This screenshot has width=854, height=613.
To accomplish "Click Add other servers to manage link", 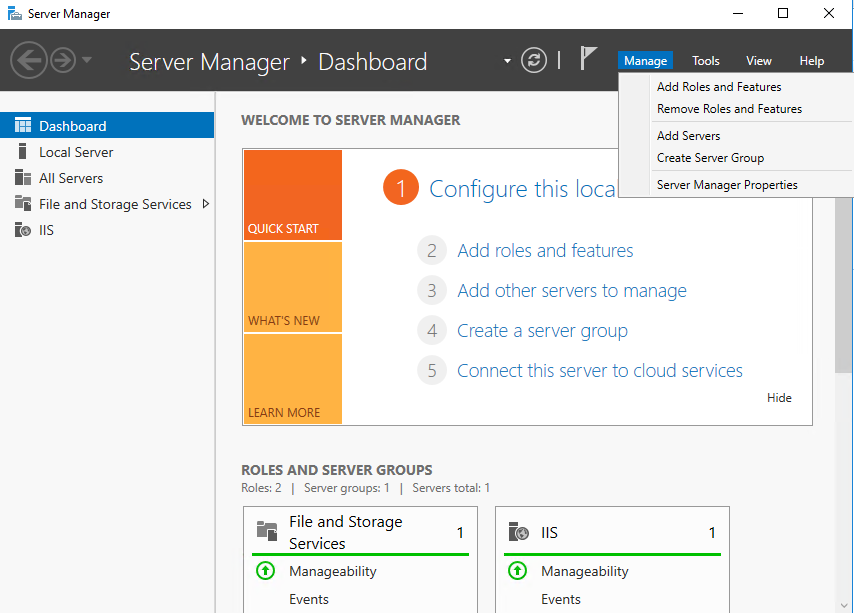I will click(571, 291).
